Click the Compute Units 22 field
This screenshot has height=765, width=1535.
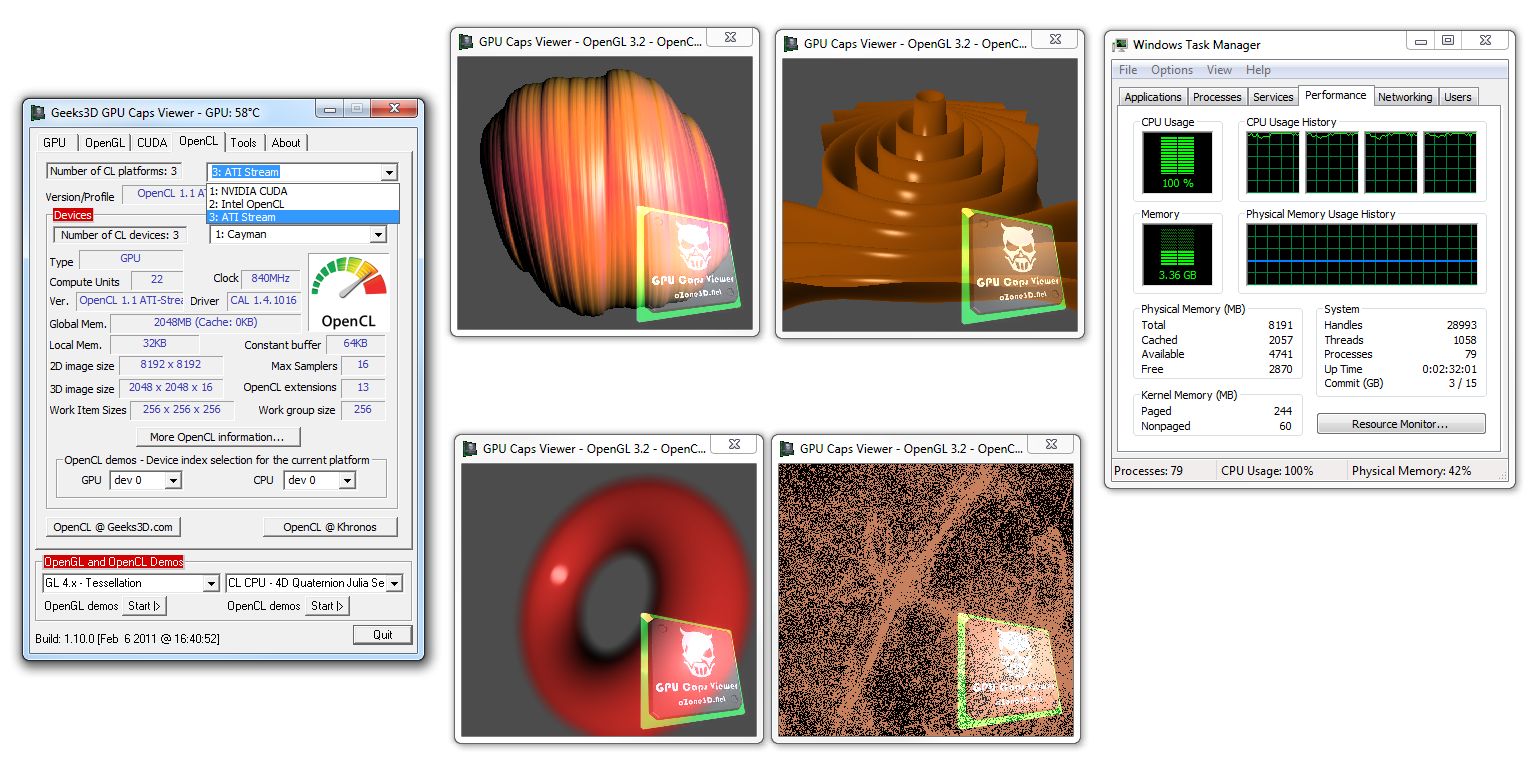tap(157, 280)
